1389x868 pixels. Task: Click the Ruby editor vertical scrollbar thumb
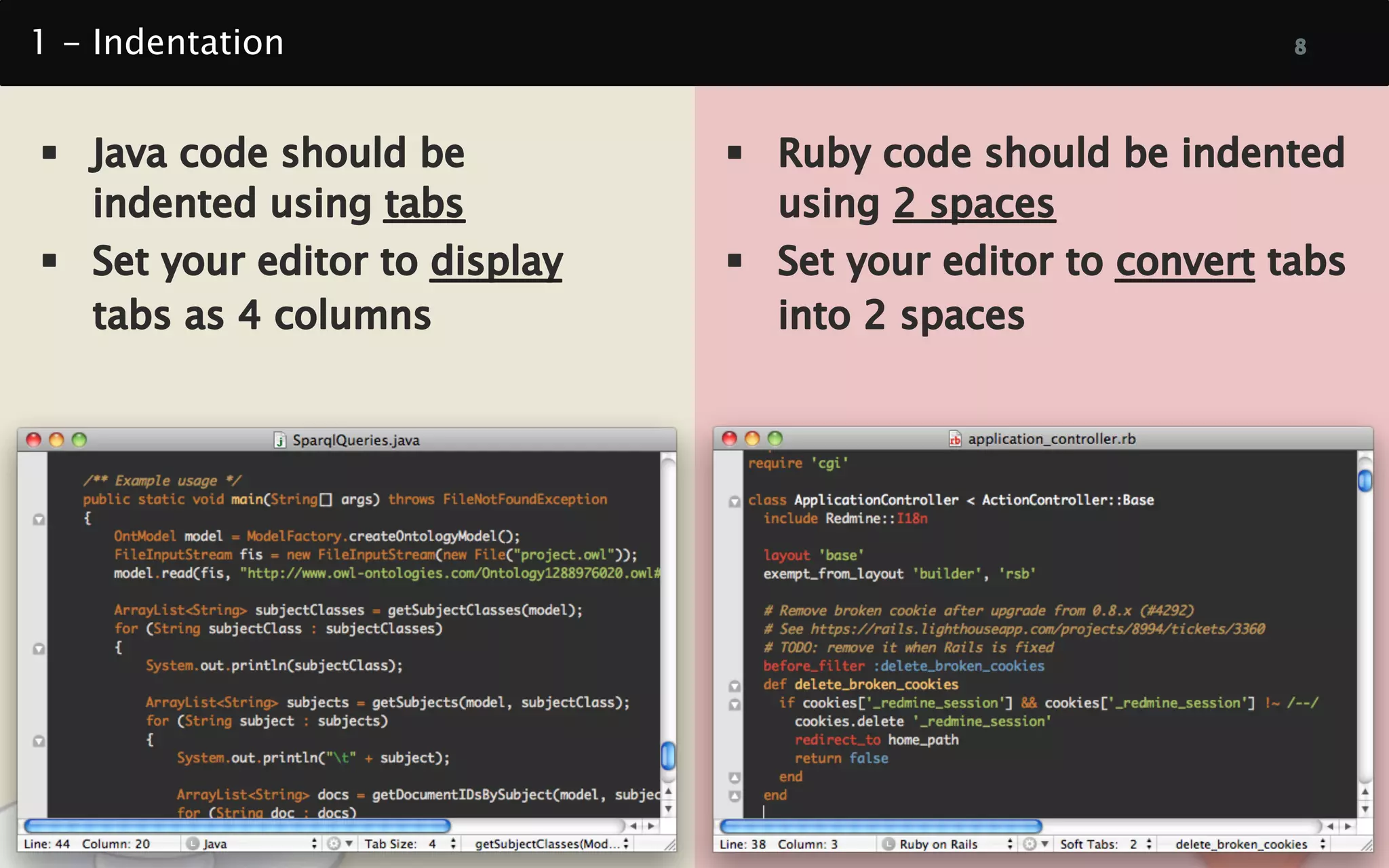(1365, 481)
